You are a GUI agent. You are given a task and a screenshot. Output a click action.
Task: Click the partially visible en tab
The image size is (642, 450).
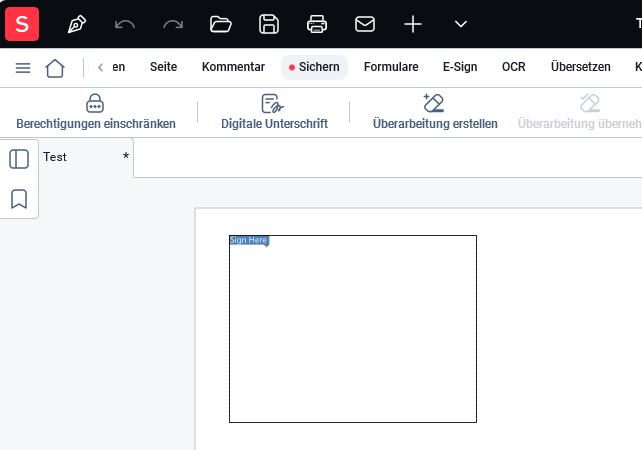[118, 67]
